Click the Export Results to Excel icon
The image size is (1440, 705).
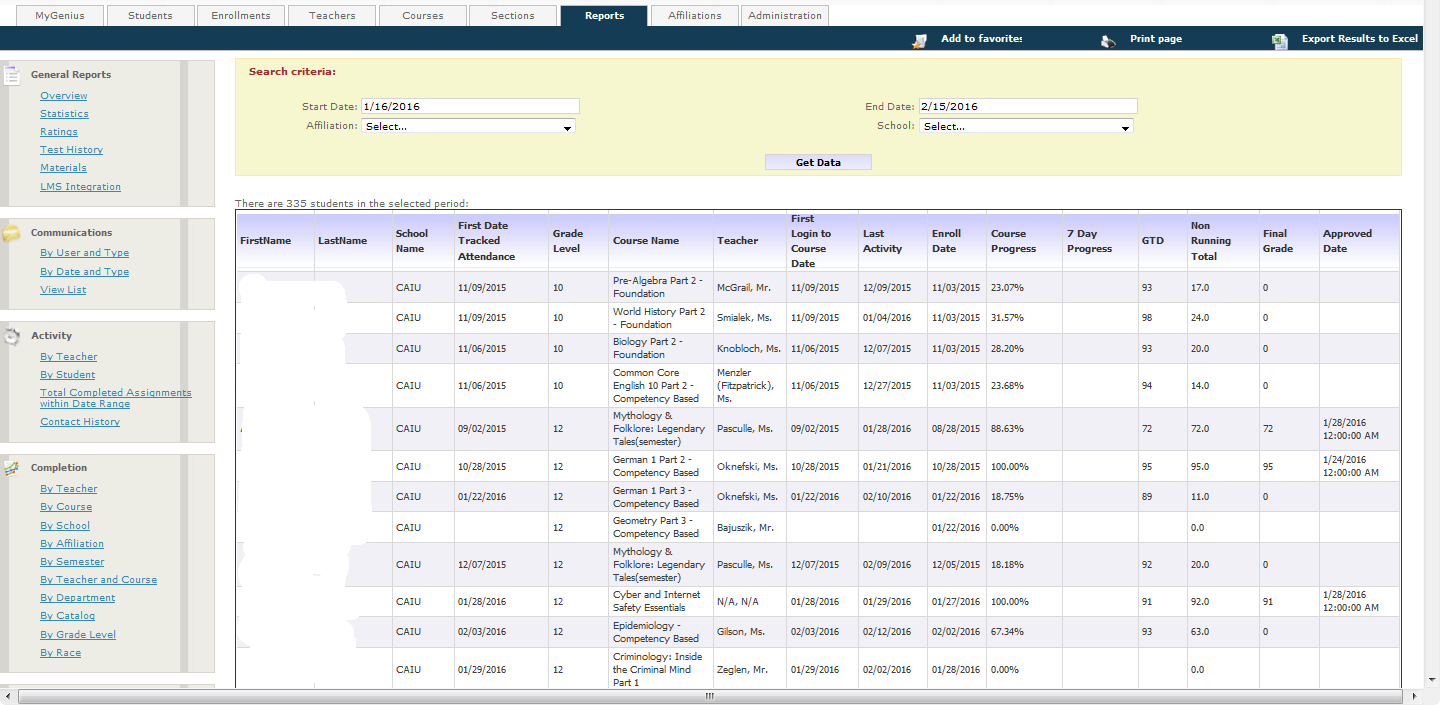1280,40
